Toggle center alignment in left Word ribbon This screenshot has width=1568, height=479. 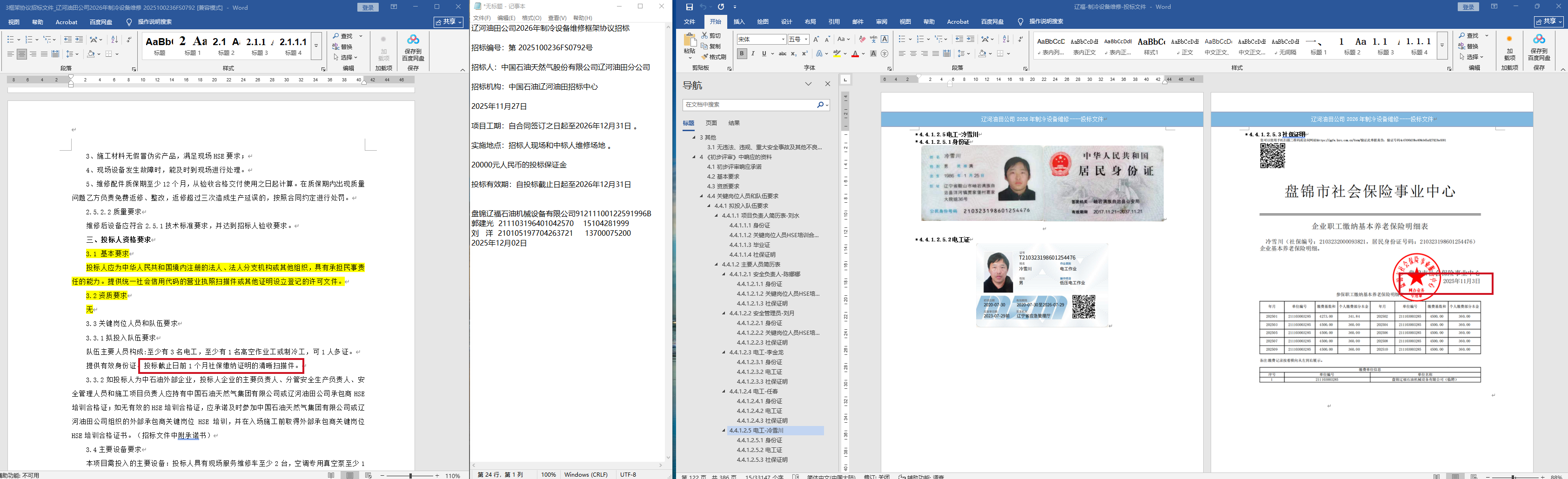(22, 54)
